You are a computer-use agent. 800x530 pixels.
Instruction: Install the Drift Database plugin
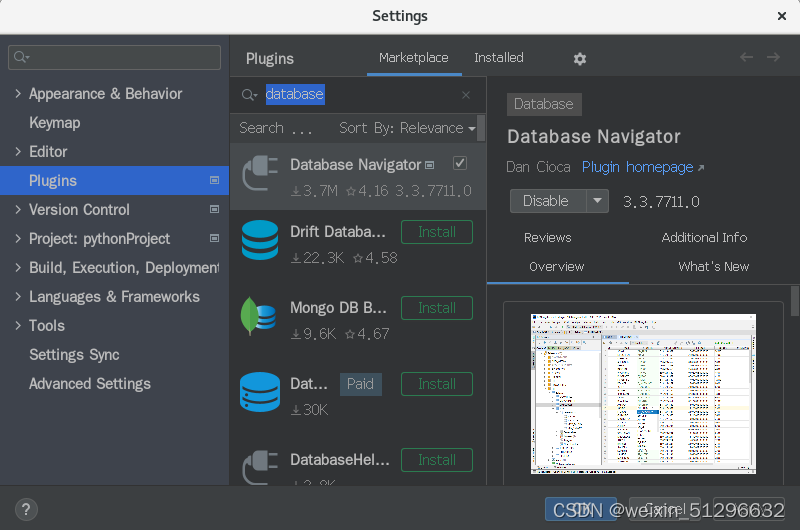437,232
